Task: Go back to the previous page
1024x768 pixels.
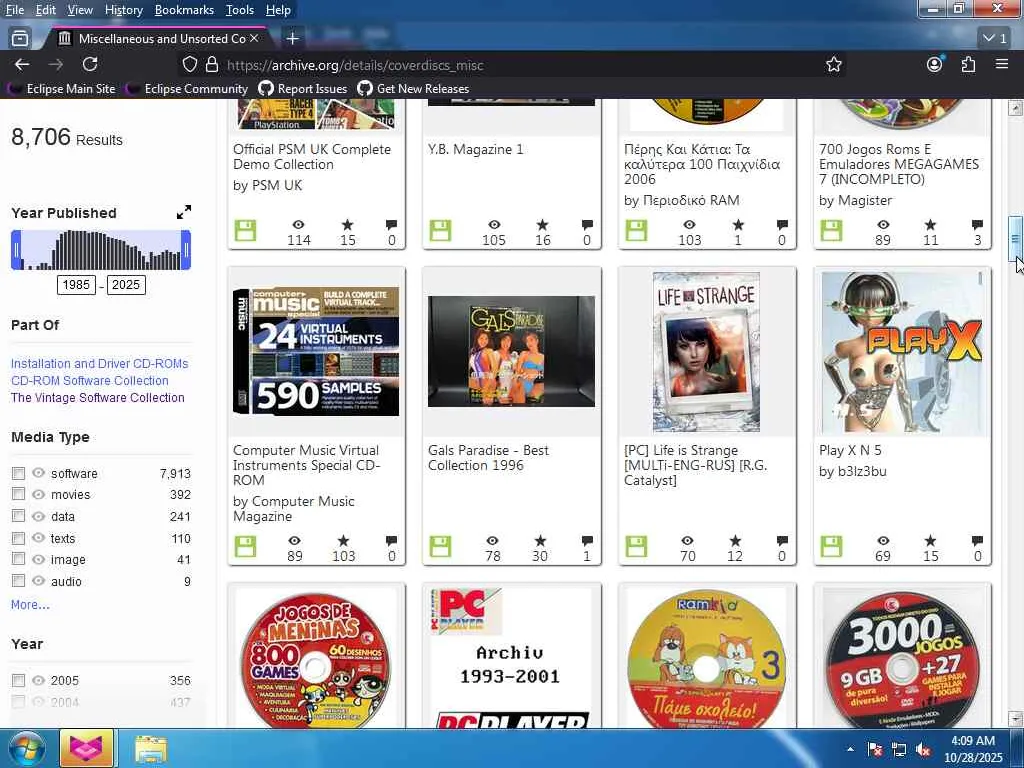Action: (x=22, y=64)
